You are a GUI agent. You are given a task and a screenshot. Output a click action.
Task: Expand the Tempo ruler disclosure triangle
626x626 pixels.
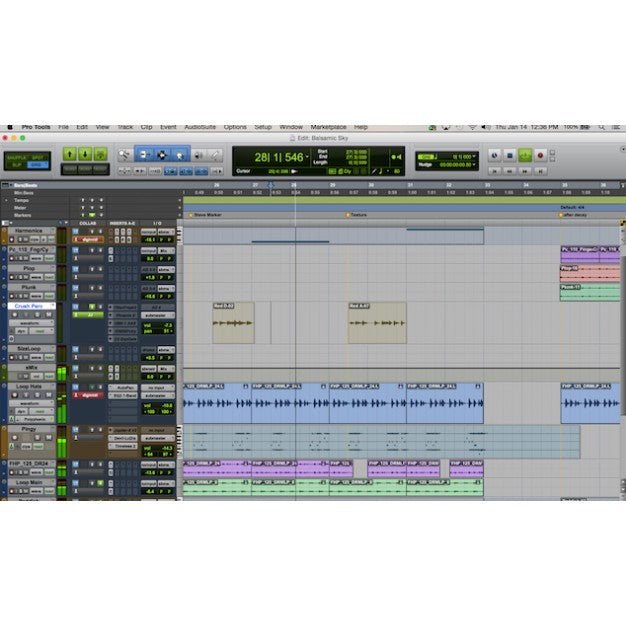pyautogui.click(x=6, y=200)
